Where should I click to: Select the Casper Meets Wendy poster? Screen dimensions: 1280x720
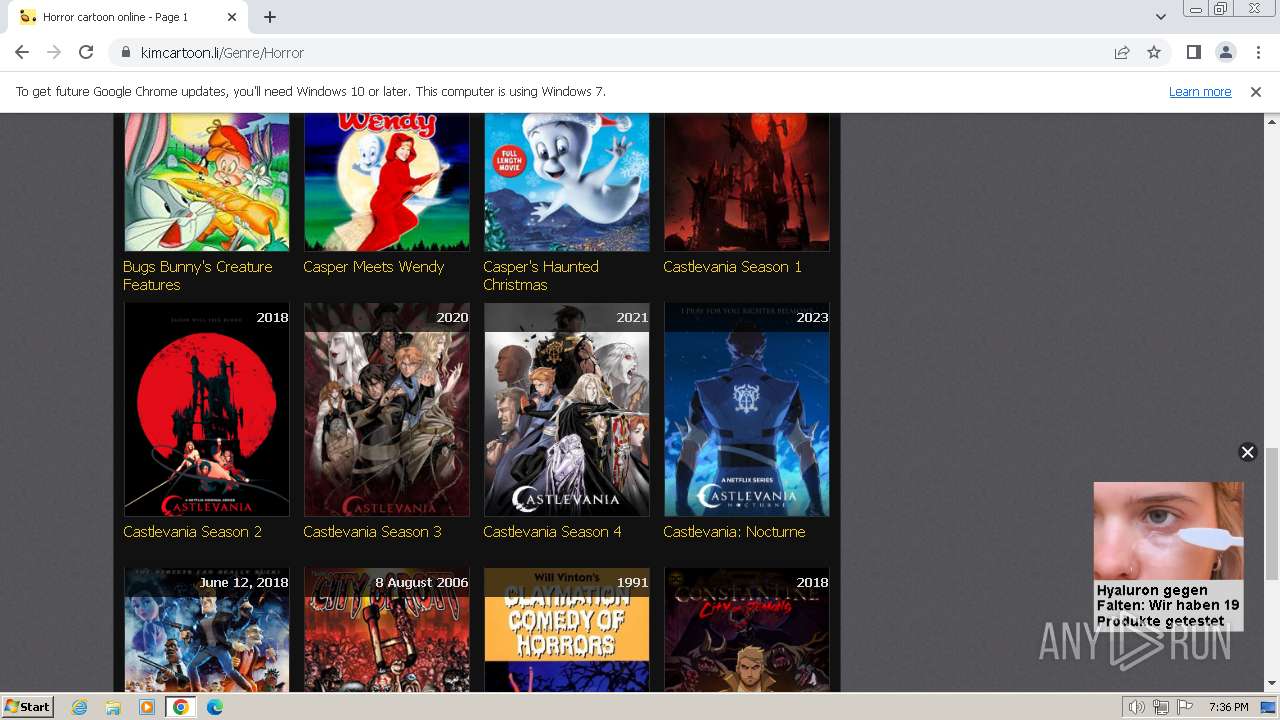point(386,181)
